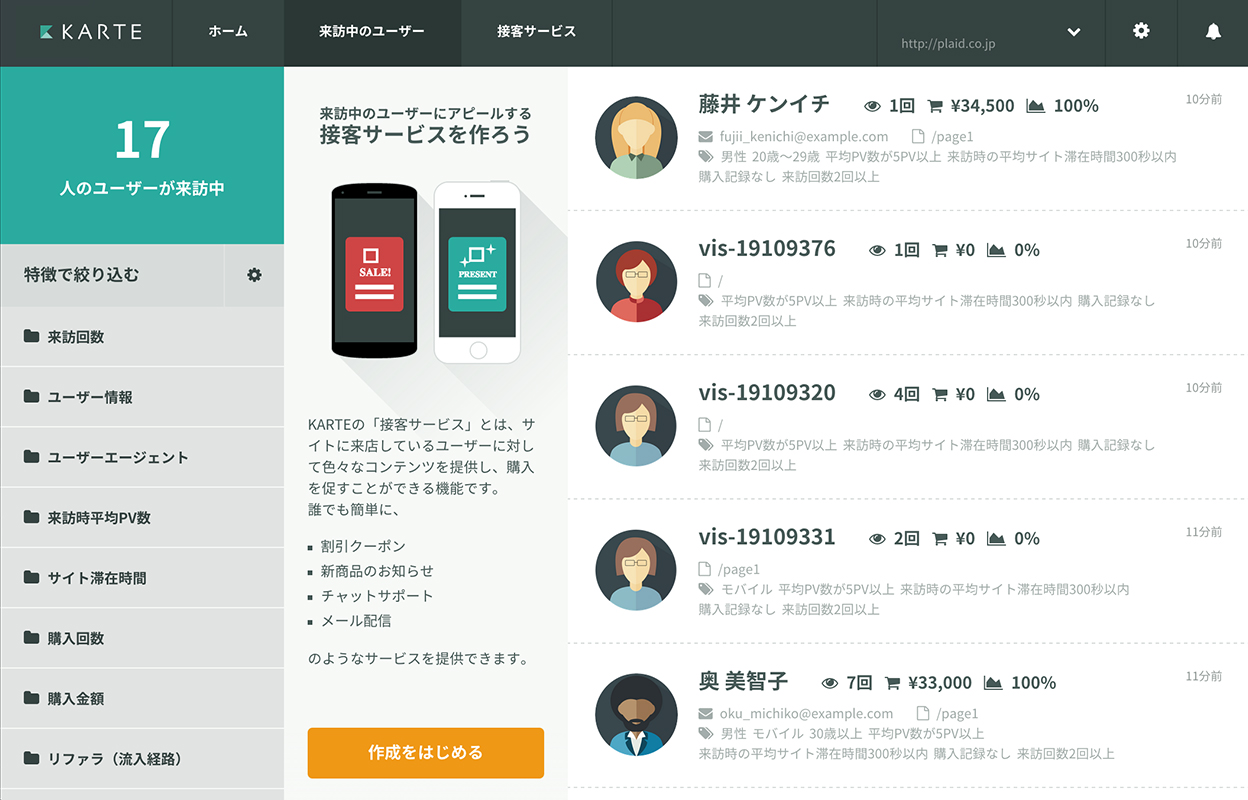Open the 接客サービス tab
The width and height of the screenshot is (1248, 800).
click(x=536, y=32)
